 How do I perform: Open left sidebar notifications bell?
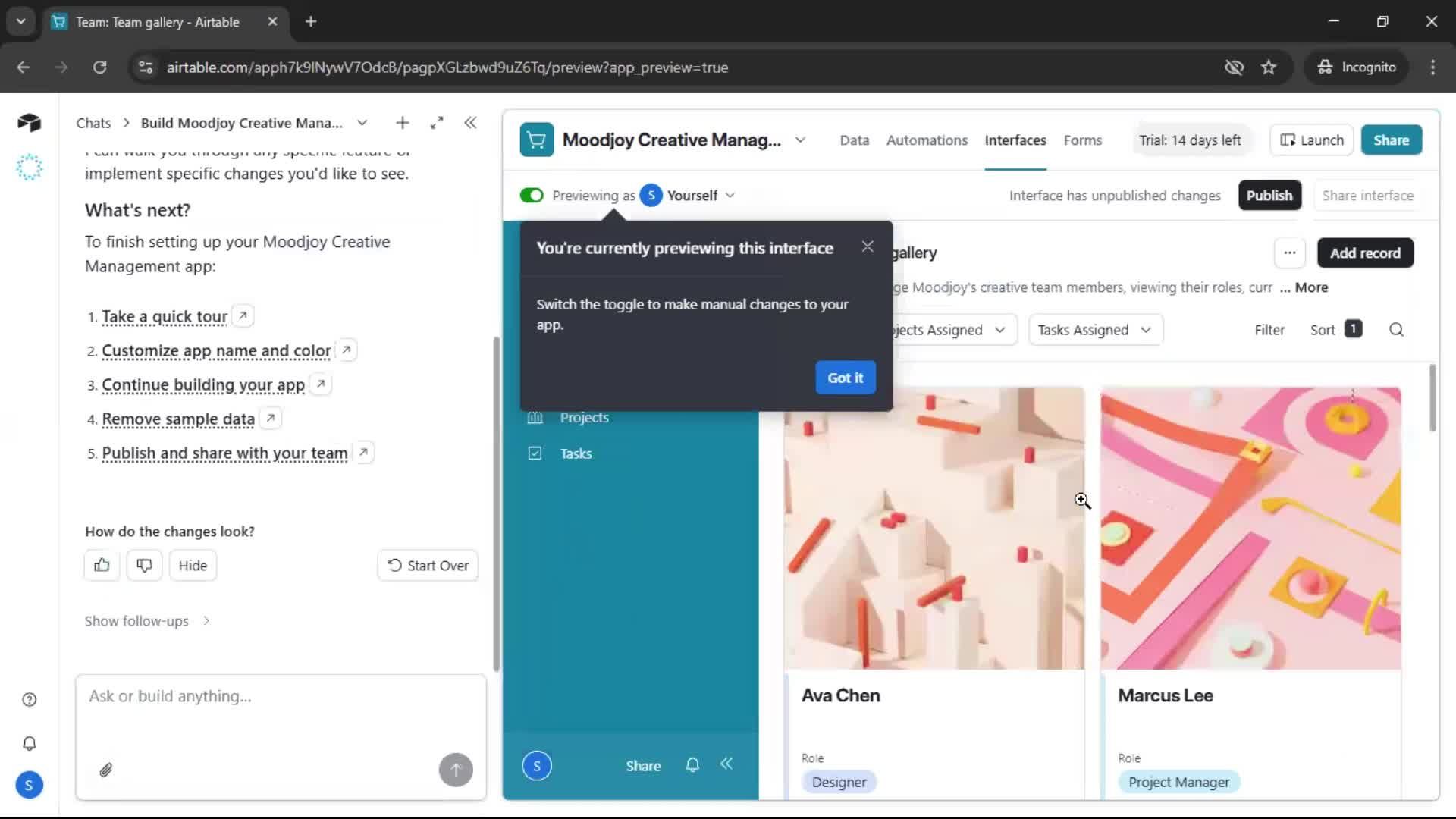[29, 743]
